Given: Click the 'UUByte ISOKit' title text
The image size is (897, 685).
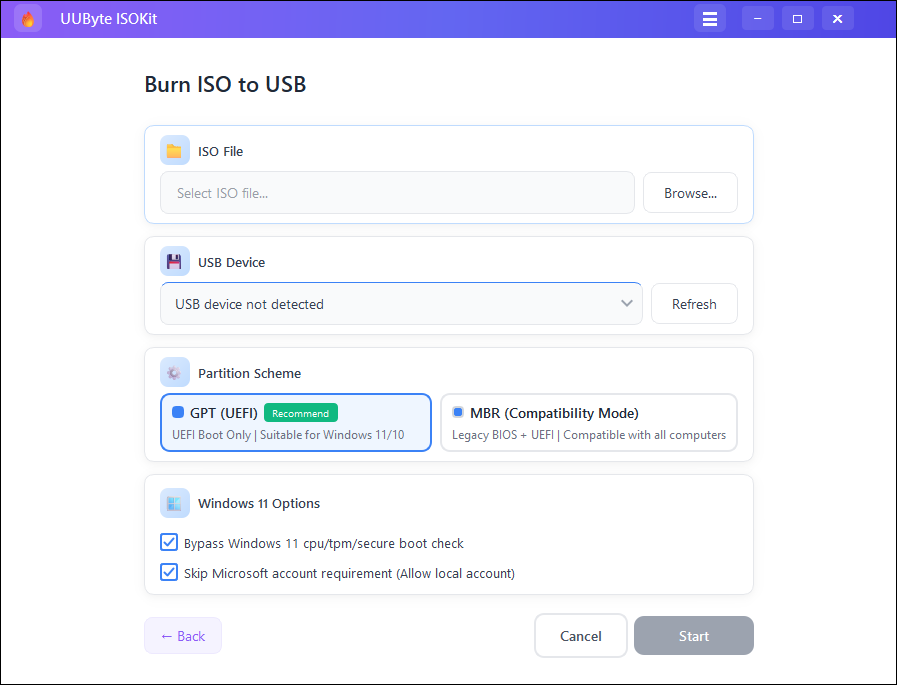Looking at the screenshot, I should click(x=109, y=19).
